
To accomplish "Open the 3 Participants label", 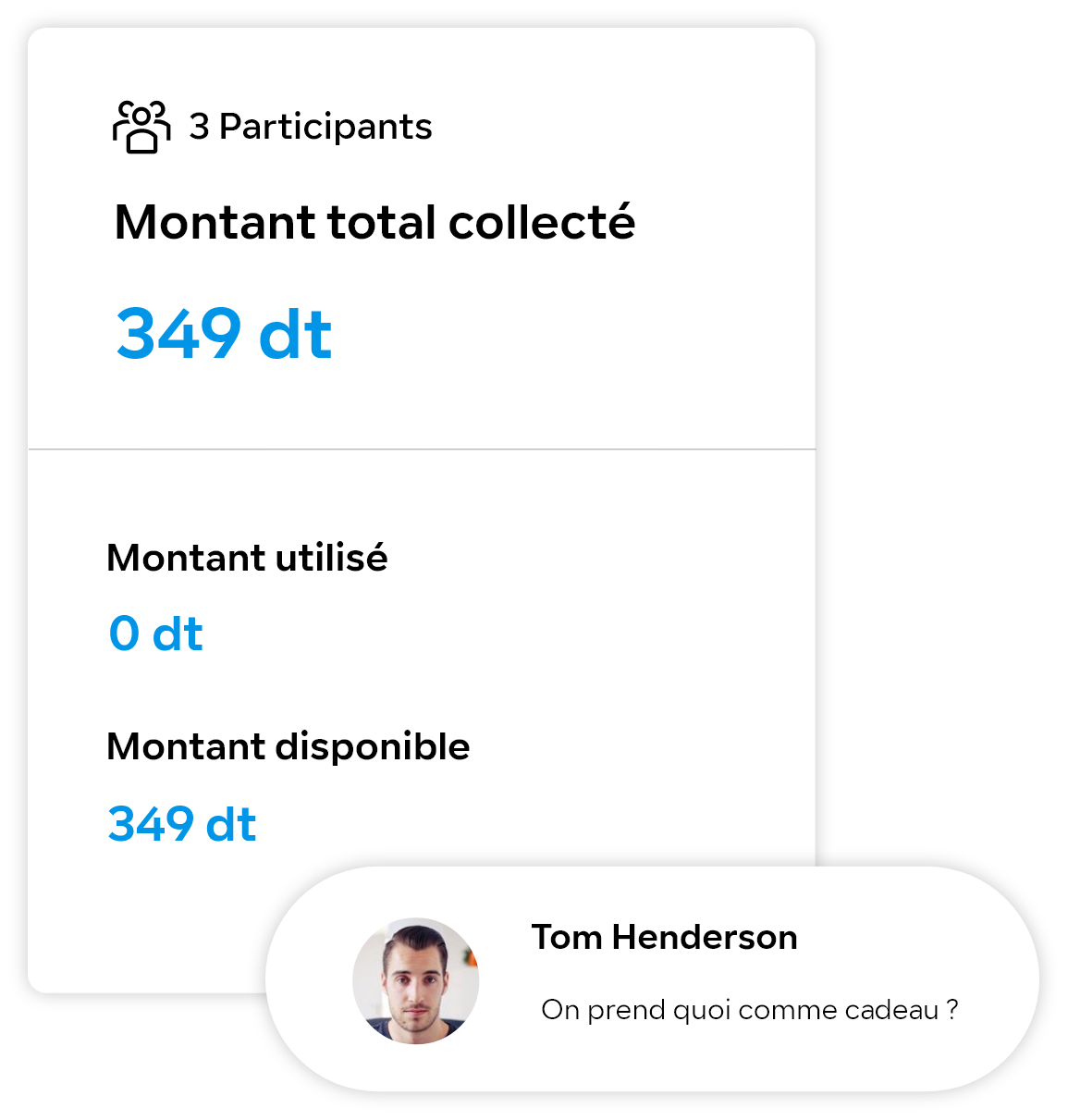I will [311, 128].
